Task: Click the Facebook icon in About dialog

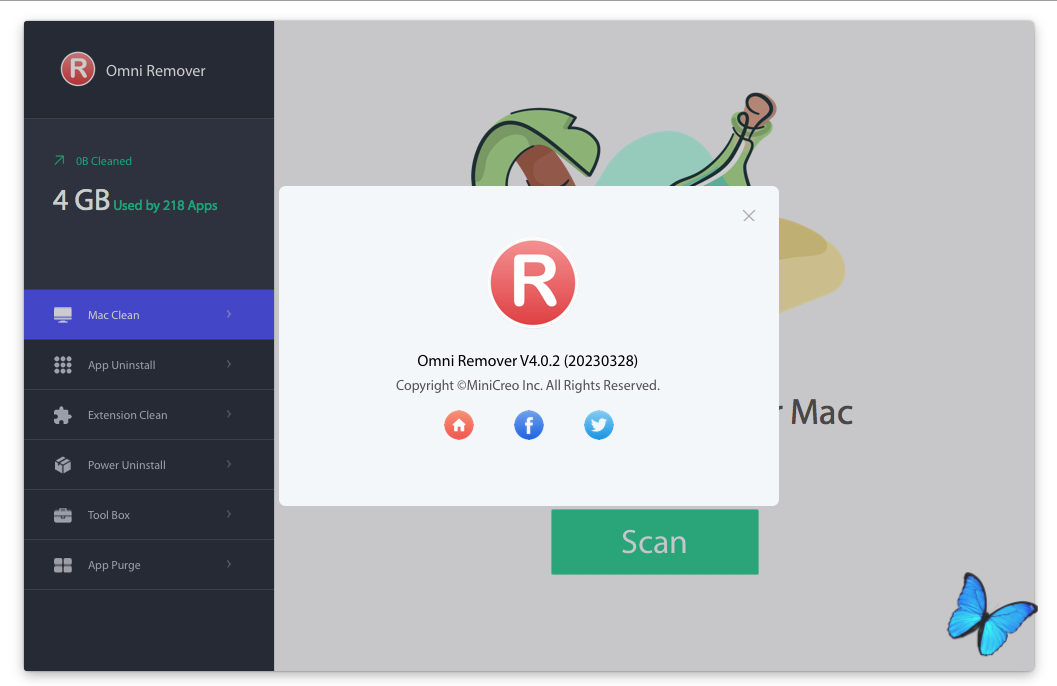Action: pos(529,425)
